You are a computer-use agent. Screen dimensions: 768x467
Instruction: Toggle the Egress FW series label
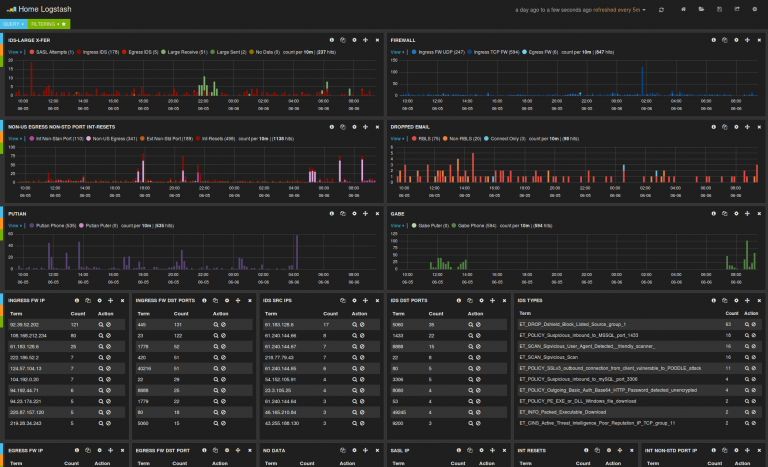(543, 52)
